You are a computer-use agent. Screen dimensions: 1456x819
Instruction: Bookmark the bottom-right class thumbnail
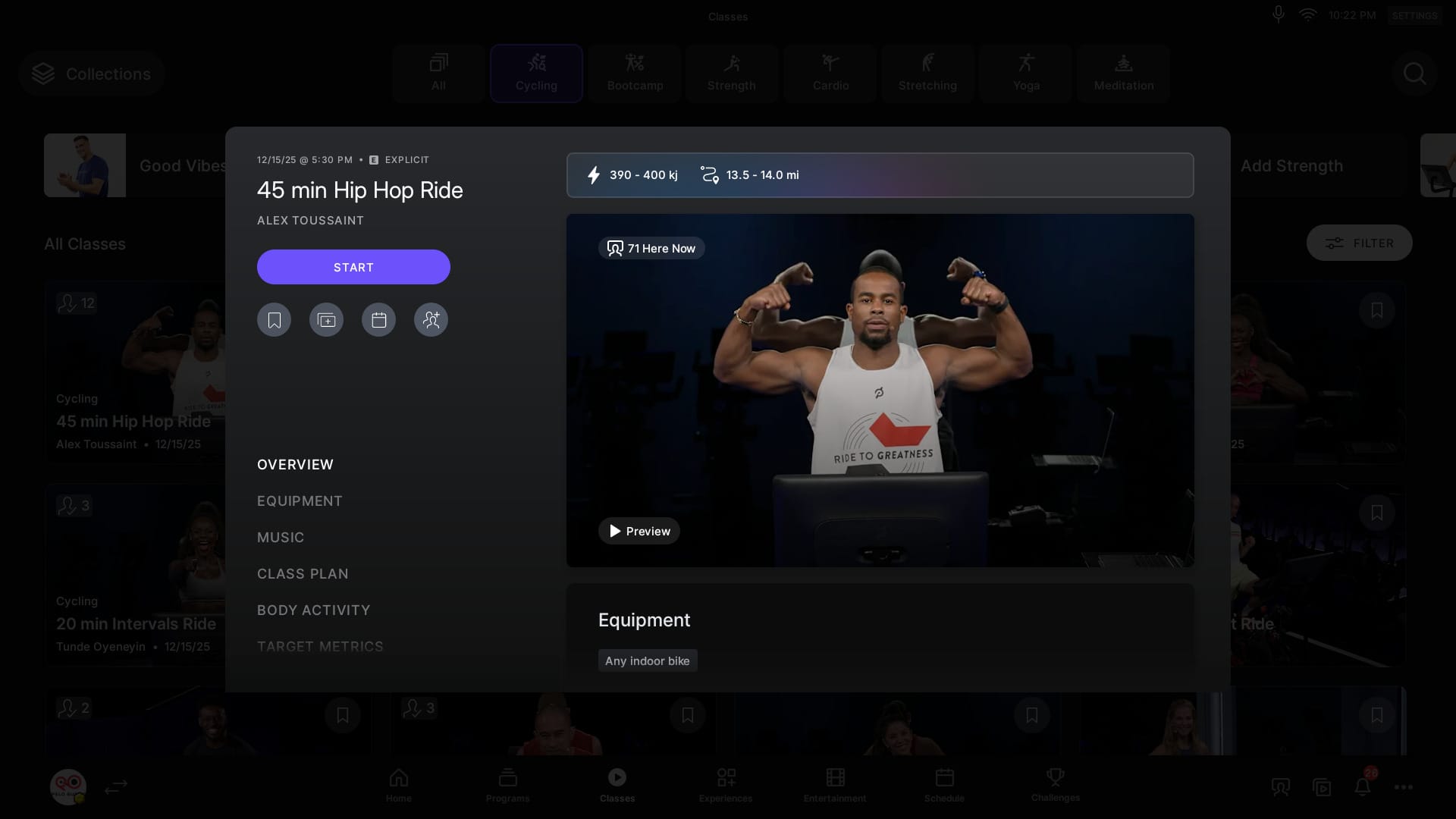[1376, 715]
